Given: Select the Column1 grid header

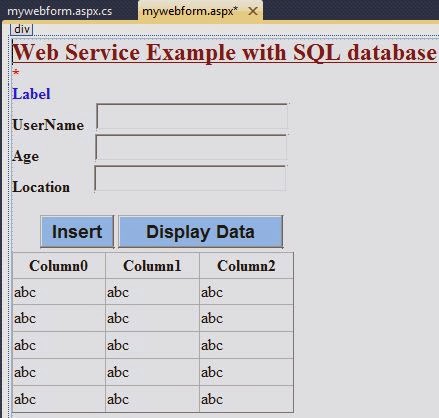Looking at the screenshot, I should click(152, 266).
